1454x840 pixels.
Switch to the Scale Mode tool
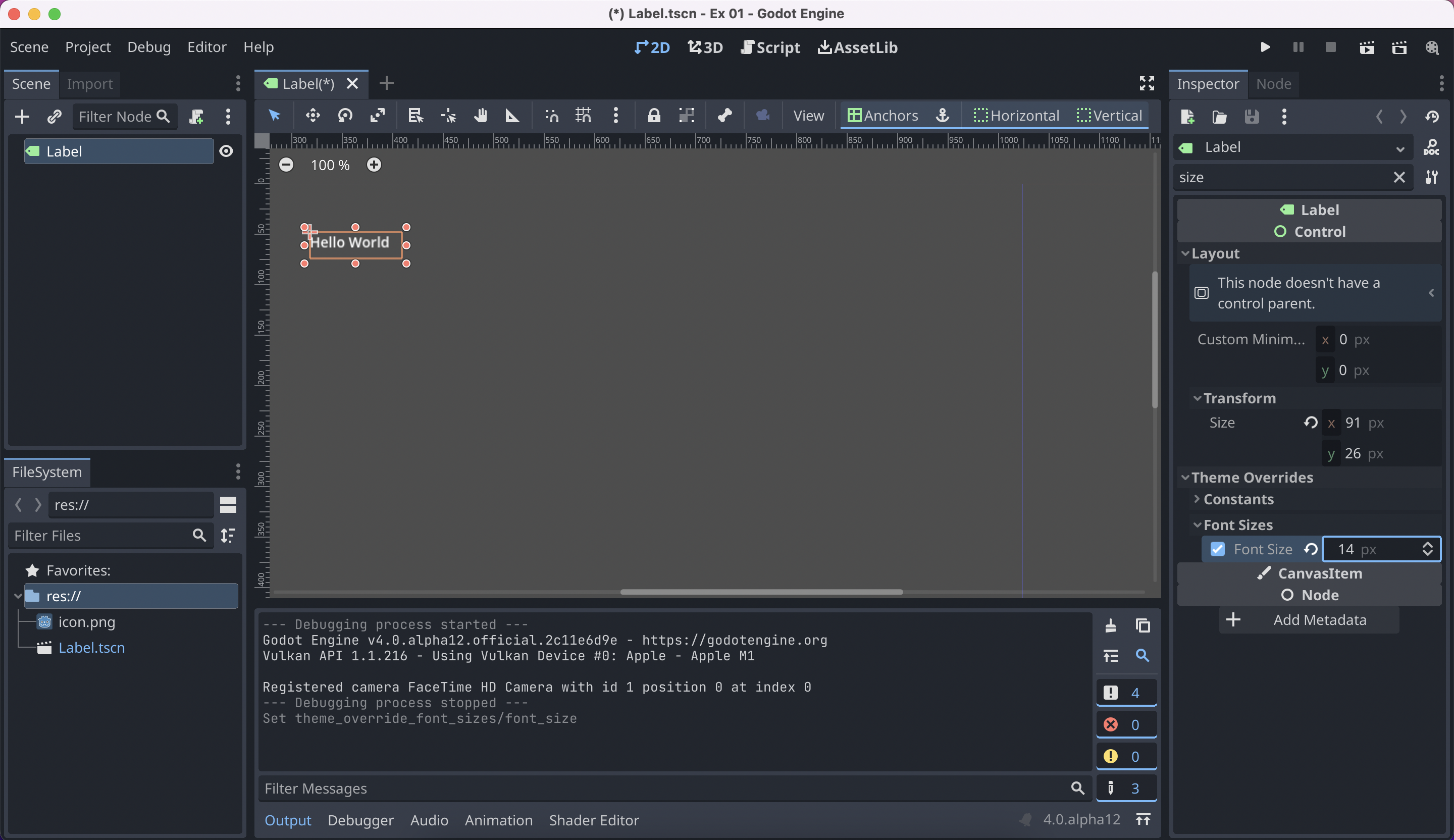(377, 116)
